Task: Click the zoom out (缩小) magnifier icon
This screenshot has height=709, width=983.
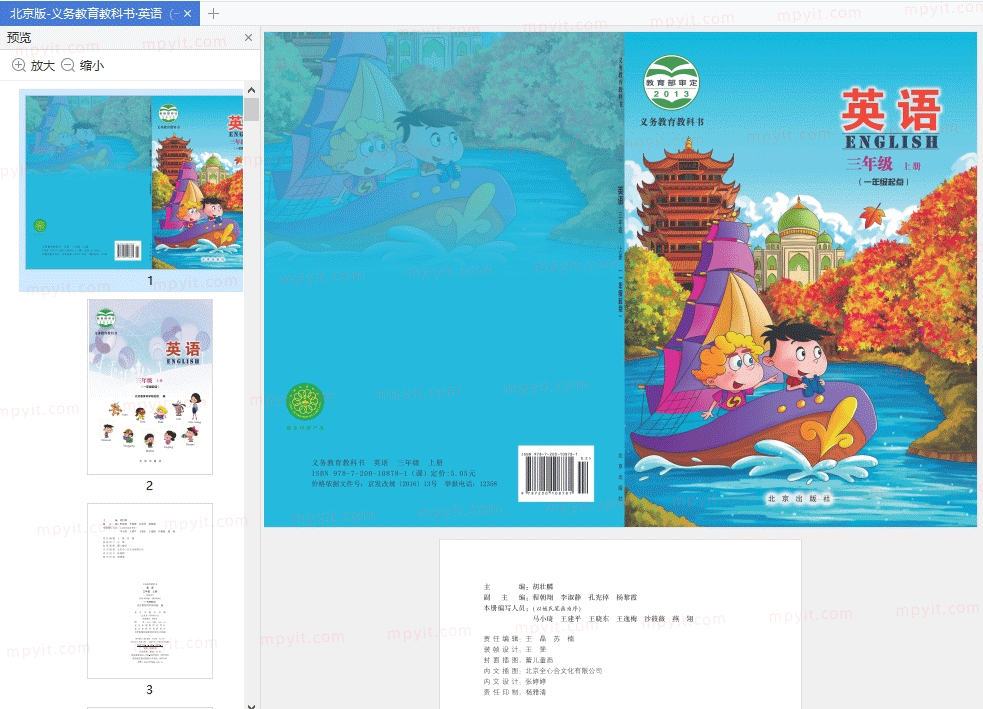Action: coord(68,65)
